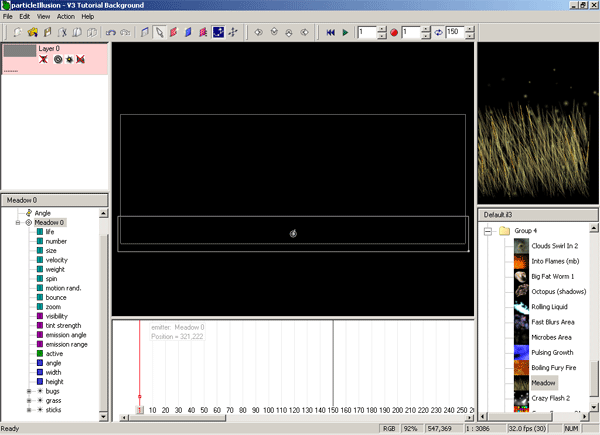Select Pulsing Growth emitter in library
This screenshot has width=600, height=435.
[553, 352]
